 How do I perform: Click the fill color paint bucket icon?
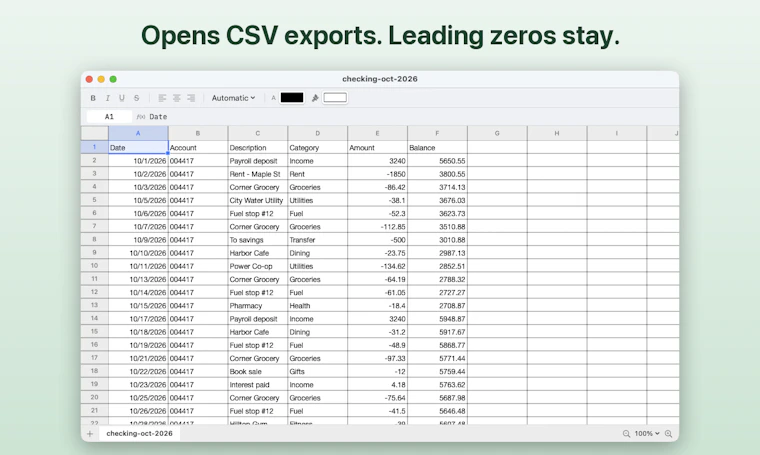tap(315, 98)
